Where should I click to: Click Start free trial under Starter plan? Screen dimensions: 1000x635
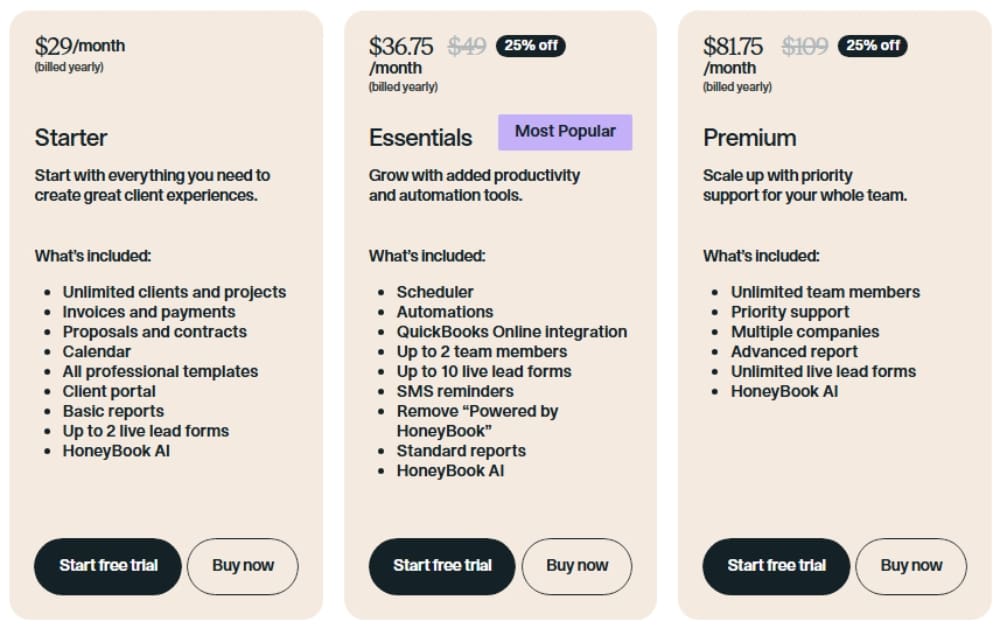click(107, 566)
